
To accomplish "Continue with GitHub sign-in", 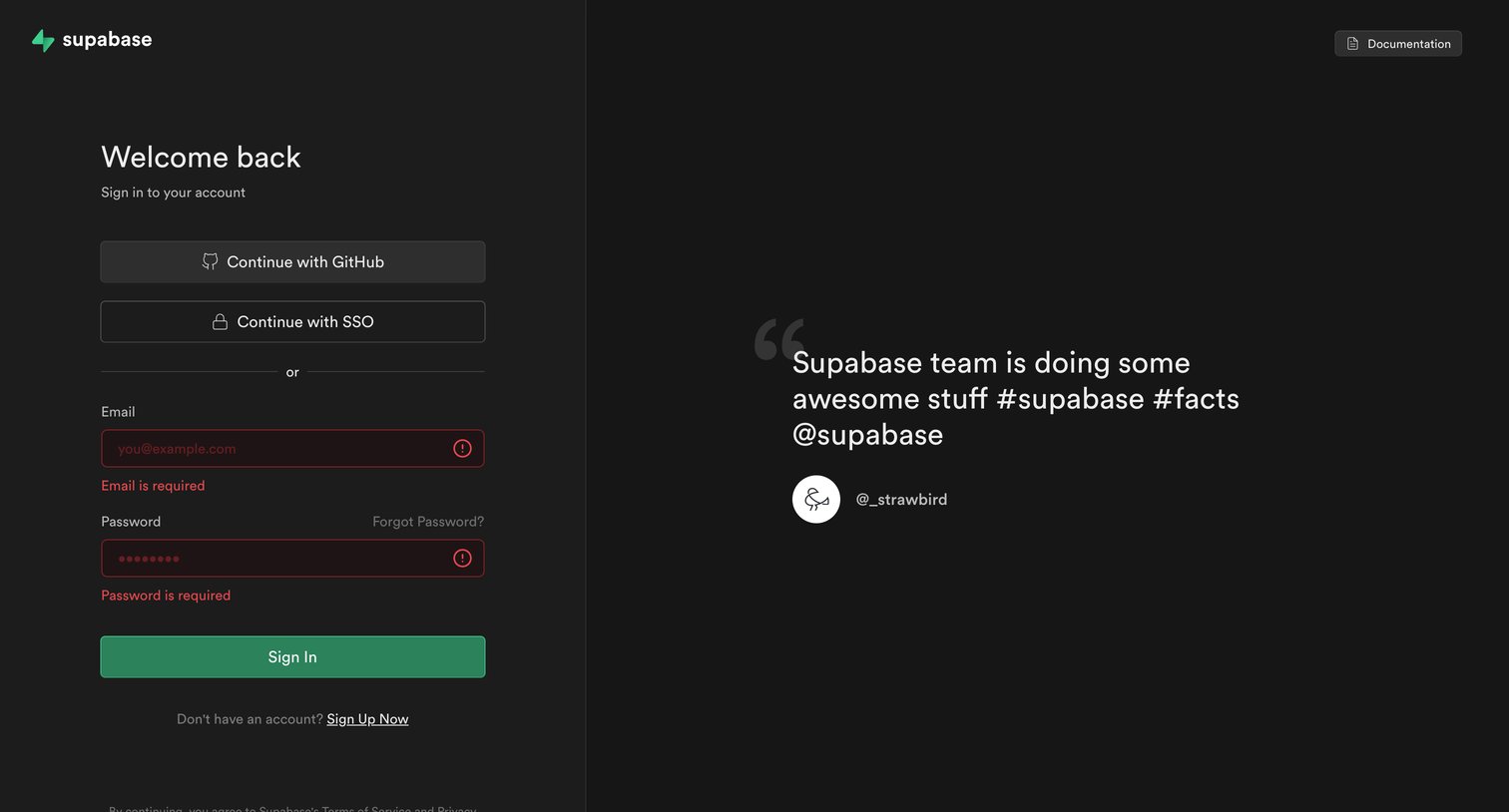I will point(292,261).
